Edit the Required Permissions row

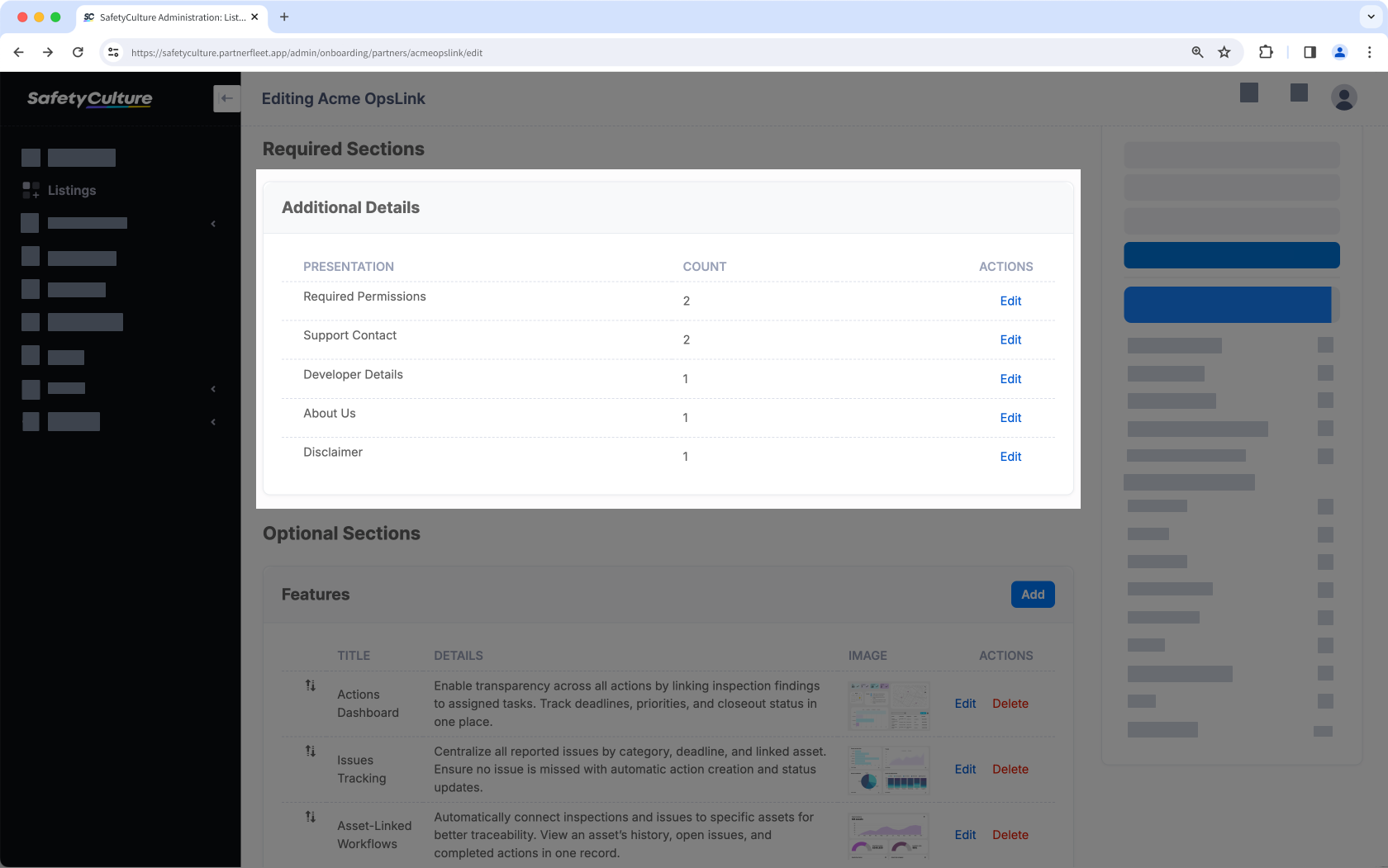tap(1010, 301)
